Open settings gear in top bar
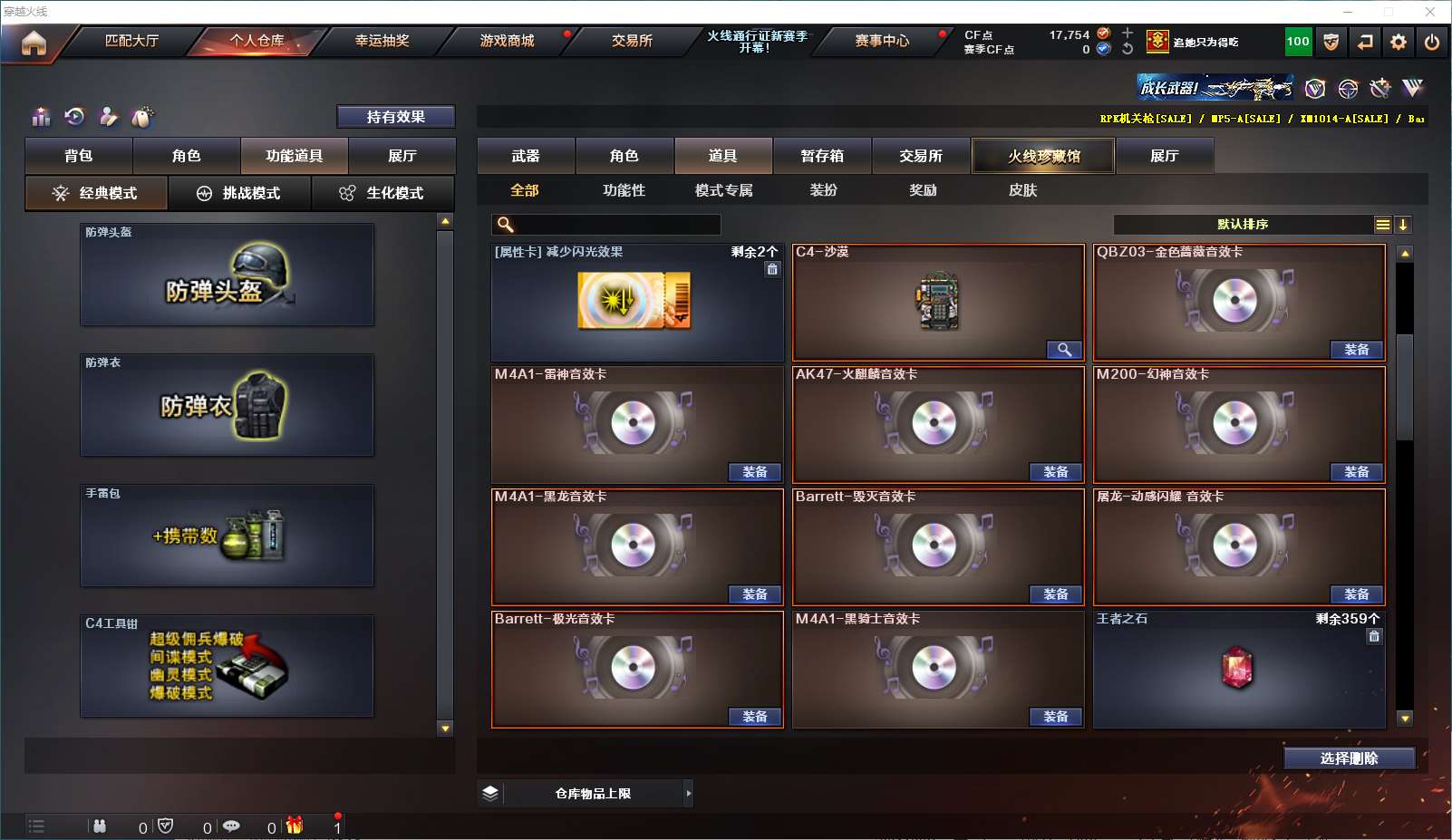The image size is (1452, 840). pyautogui.click(x=1399, y=42)
